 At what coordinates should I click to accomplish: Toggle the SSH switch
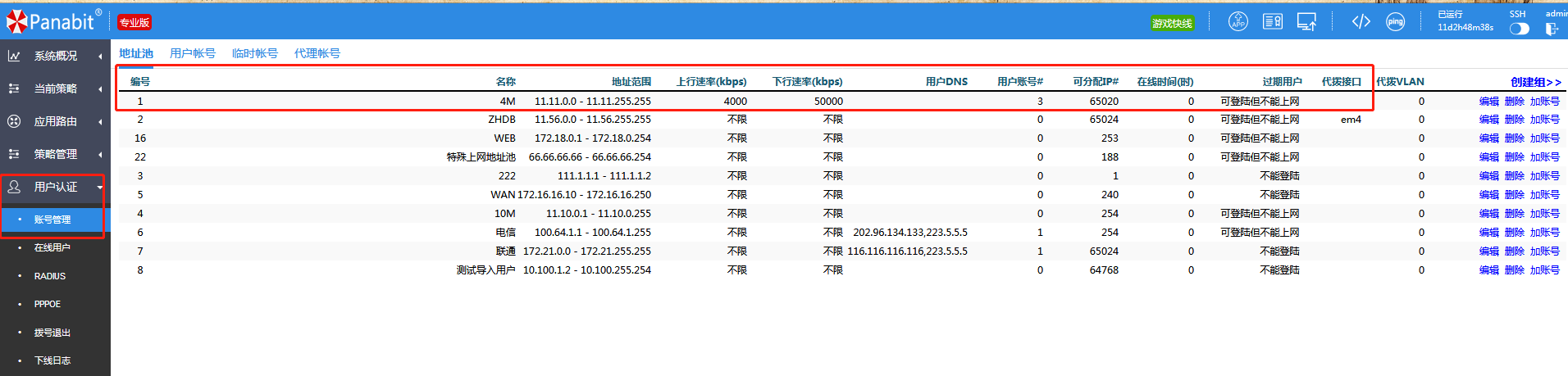tap(1519, 29)
